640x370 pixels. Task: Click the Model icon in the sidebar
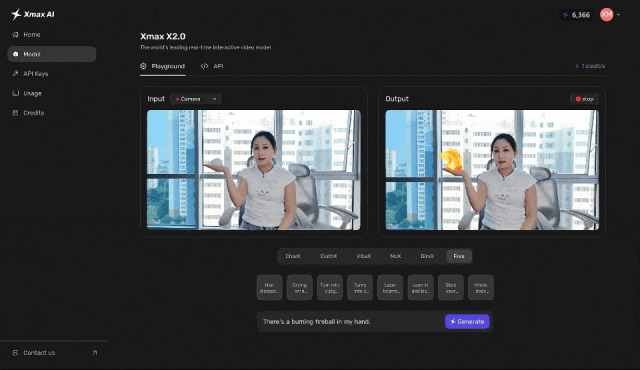pyautogui.click(x=16, y=54)
